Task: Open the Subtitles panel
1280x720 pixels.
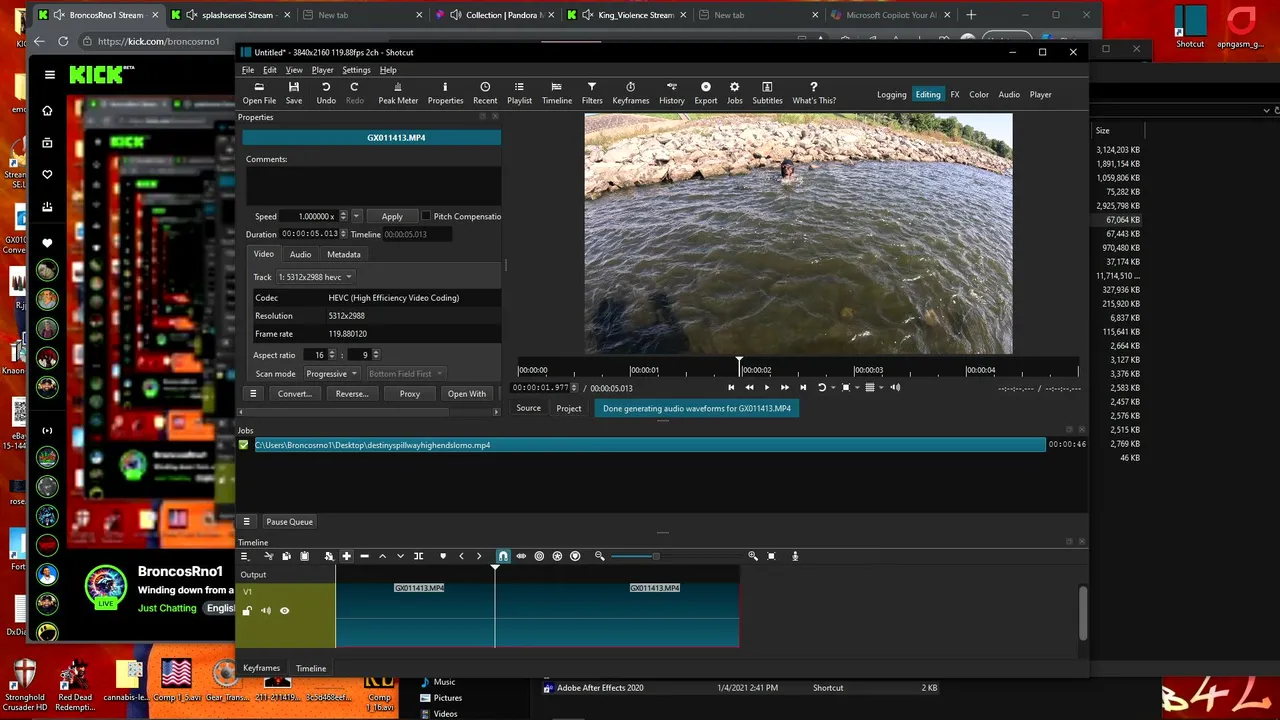Action: [x=767, y=93]
